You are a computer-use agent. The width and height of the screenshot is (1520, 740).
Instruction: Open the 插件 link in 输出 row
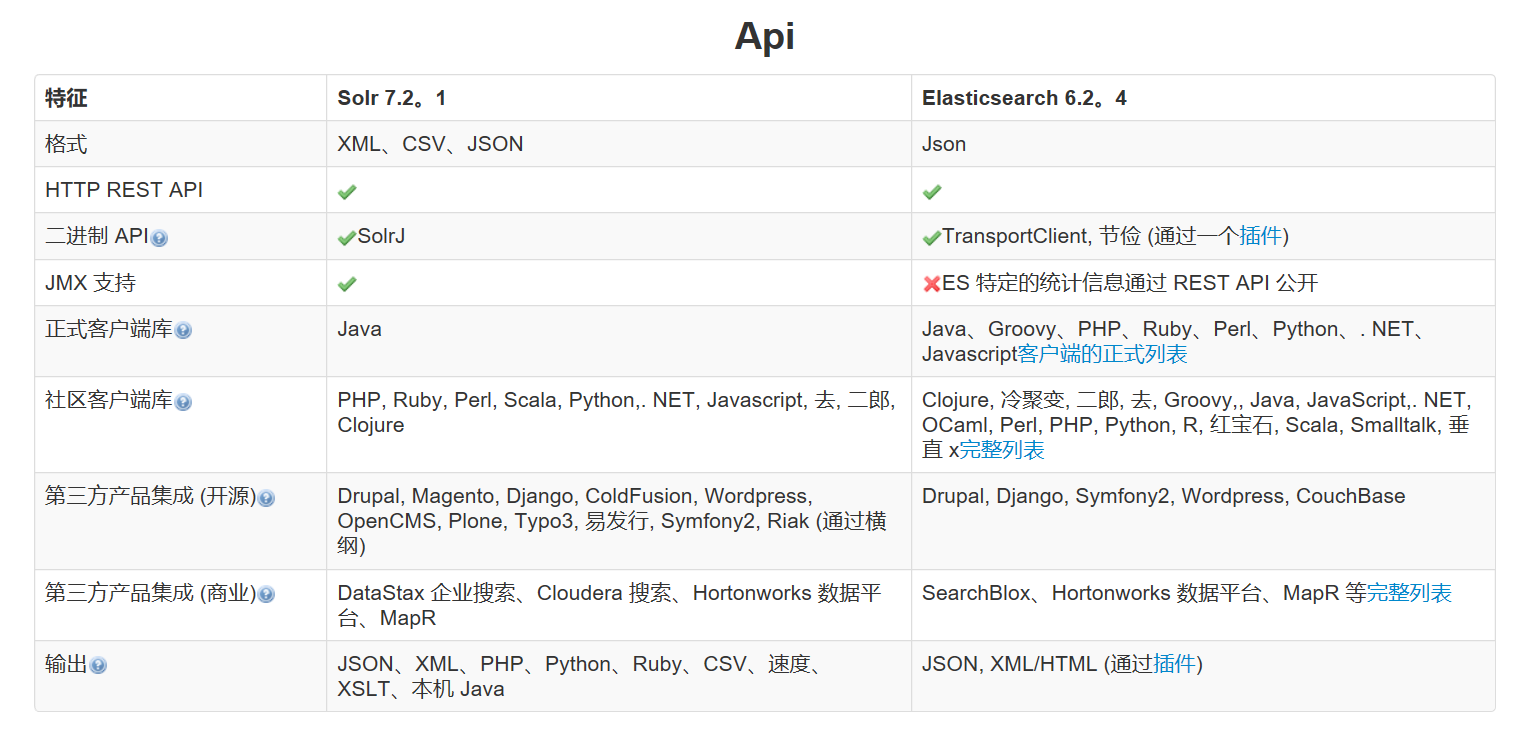coord(1175,664)
